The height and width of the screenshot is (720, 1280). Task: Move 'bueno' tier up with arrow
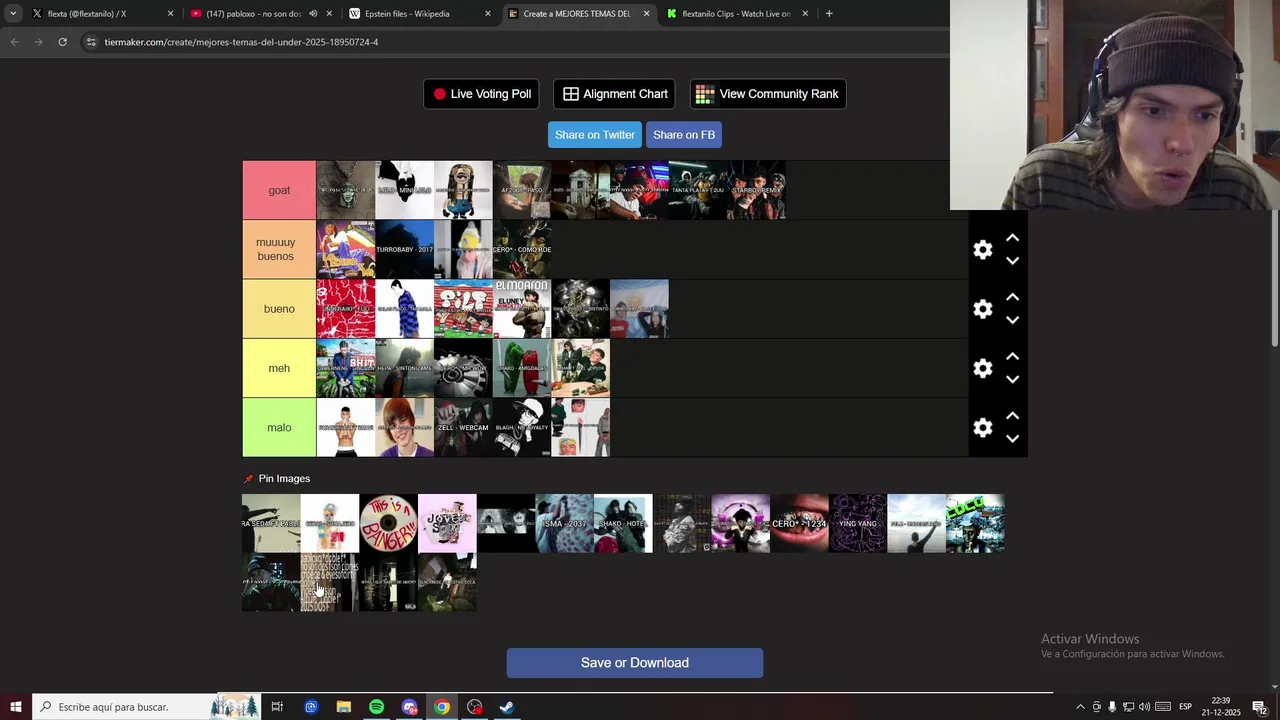coord(1012,297)
